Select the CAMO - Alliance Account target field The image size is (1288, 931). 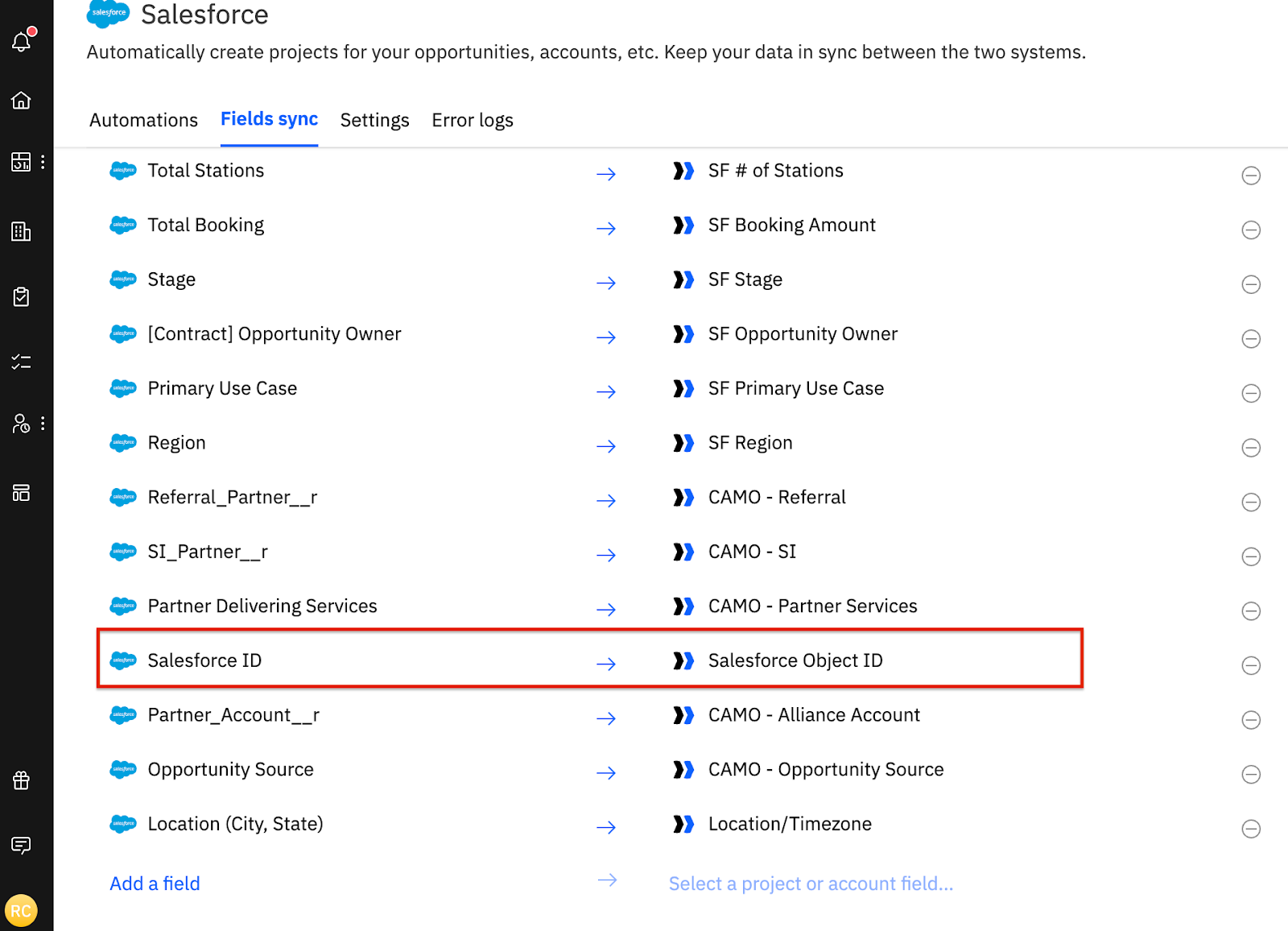[x=814, y=715]
